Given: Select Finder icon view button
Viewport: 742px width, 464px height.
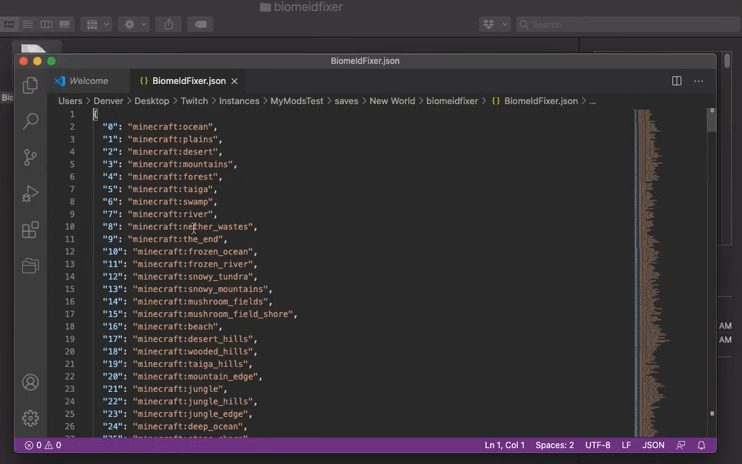Looking at the screenshot, I should point(9,24).
